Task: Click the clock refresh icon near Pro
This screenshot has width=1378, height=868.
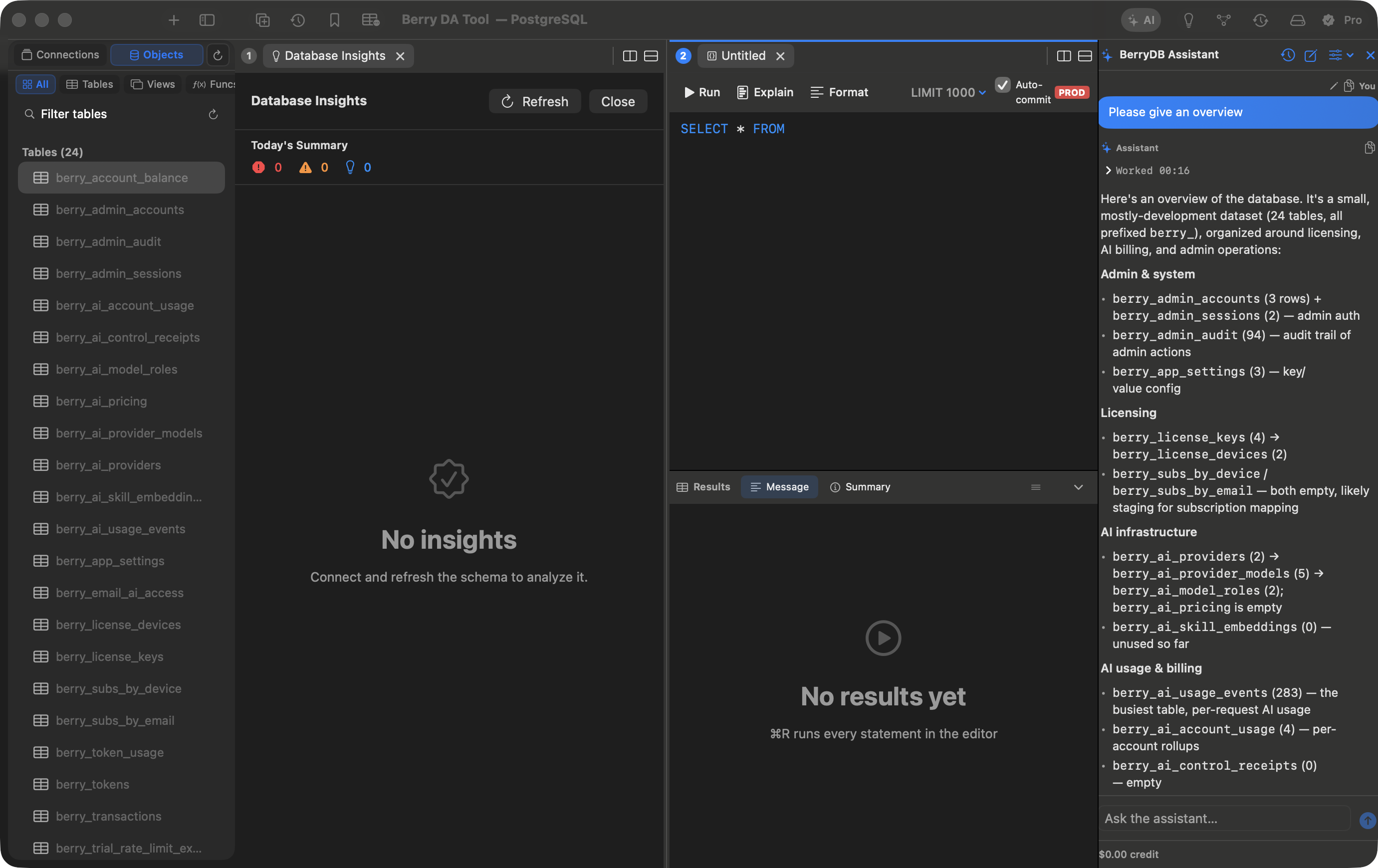Action: tap(1260, 20)
